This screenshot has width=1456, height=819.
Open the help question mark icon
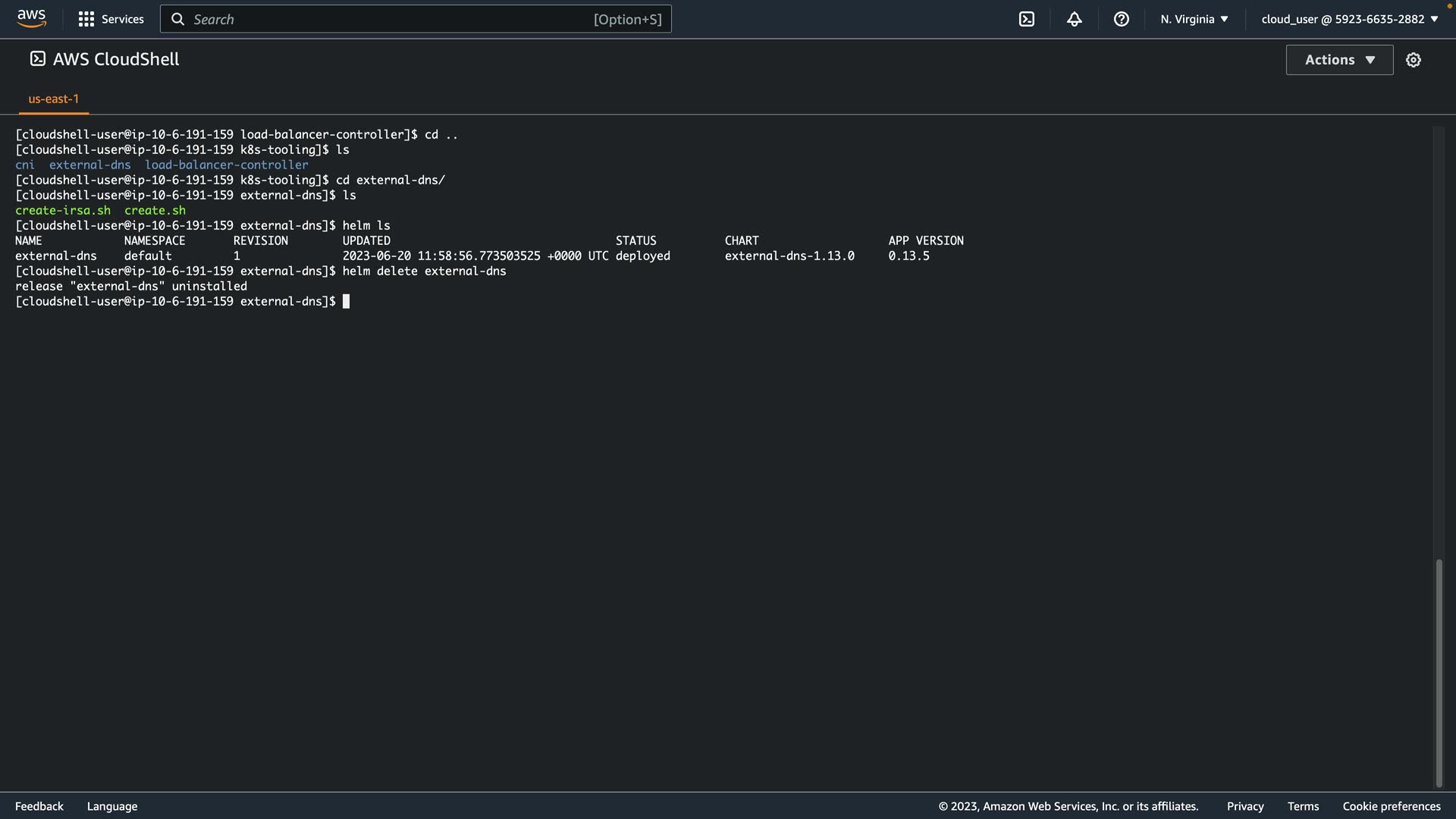point(1121,19)
